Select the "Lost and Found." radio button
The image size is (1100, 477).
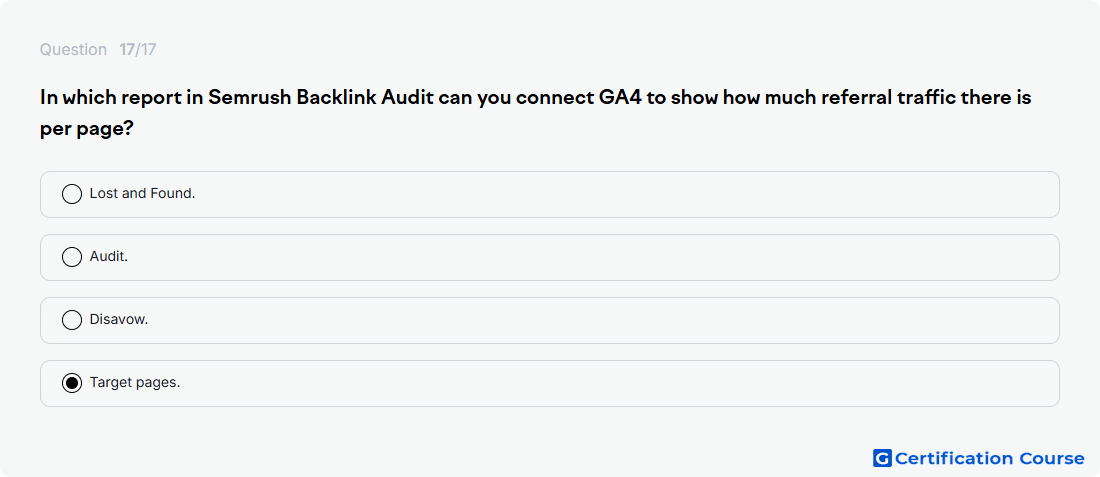point(72,194)
